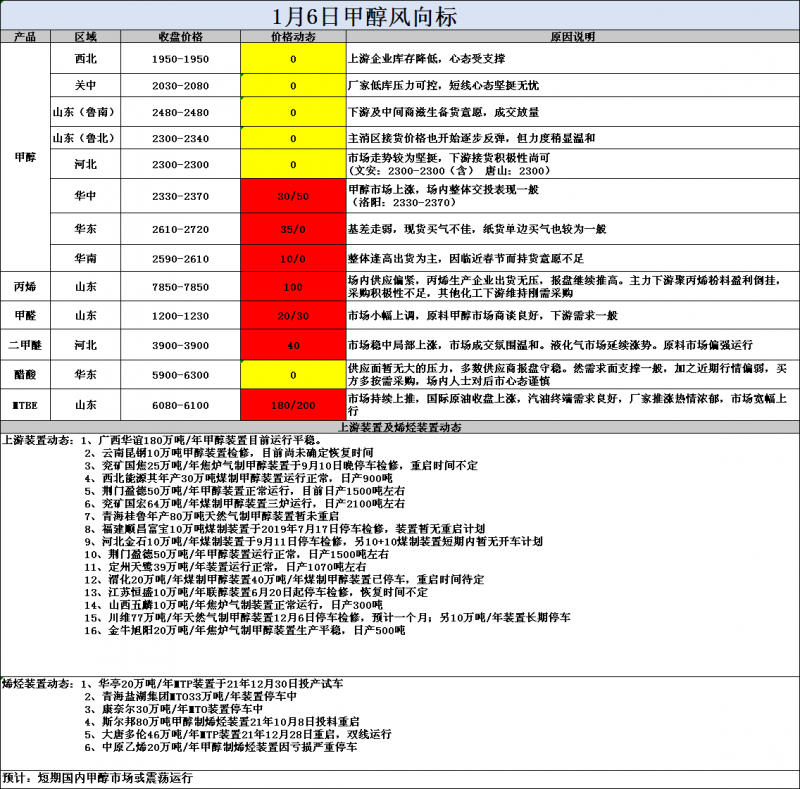Select the price cell '2300-2340'
The width and height of the screenshot is (800, 789).
click(x=180, y=138)
